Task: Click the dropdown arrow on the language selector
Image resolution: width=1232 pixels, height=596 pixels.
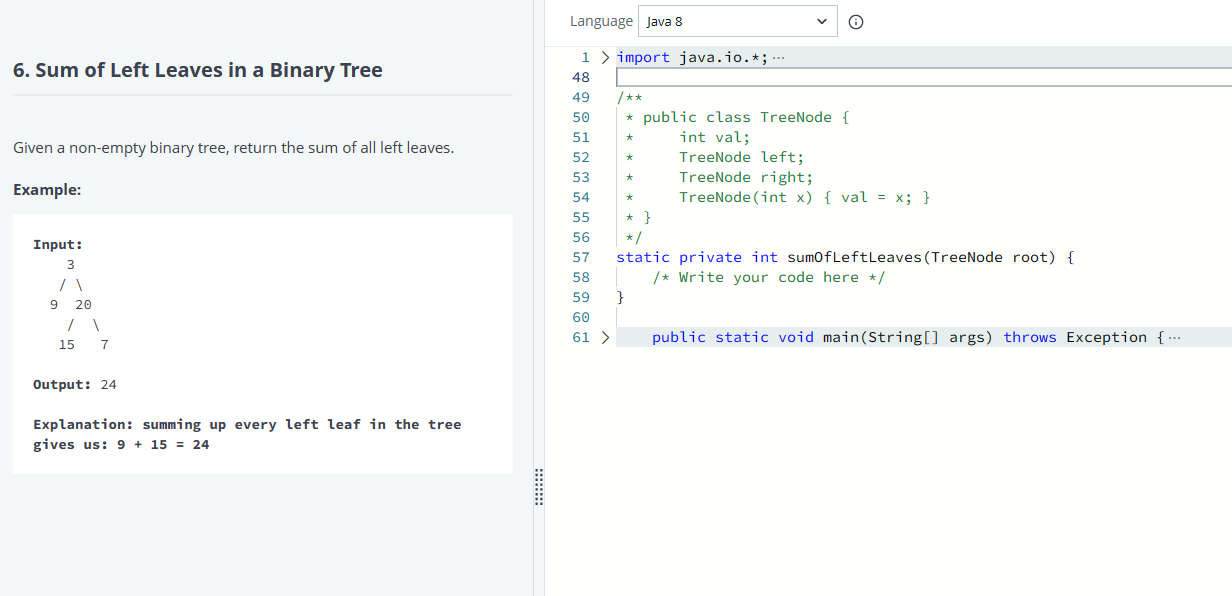Action: point(822,20)
